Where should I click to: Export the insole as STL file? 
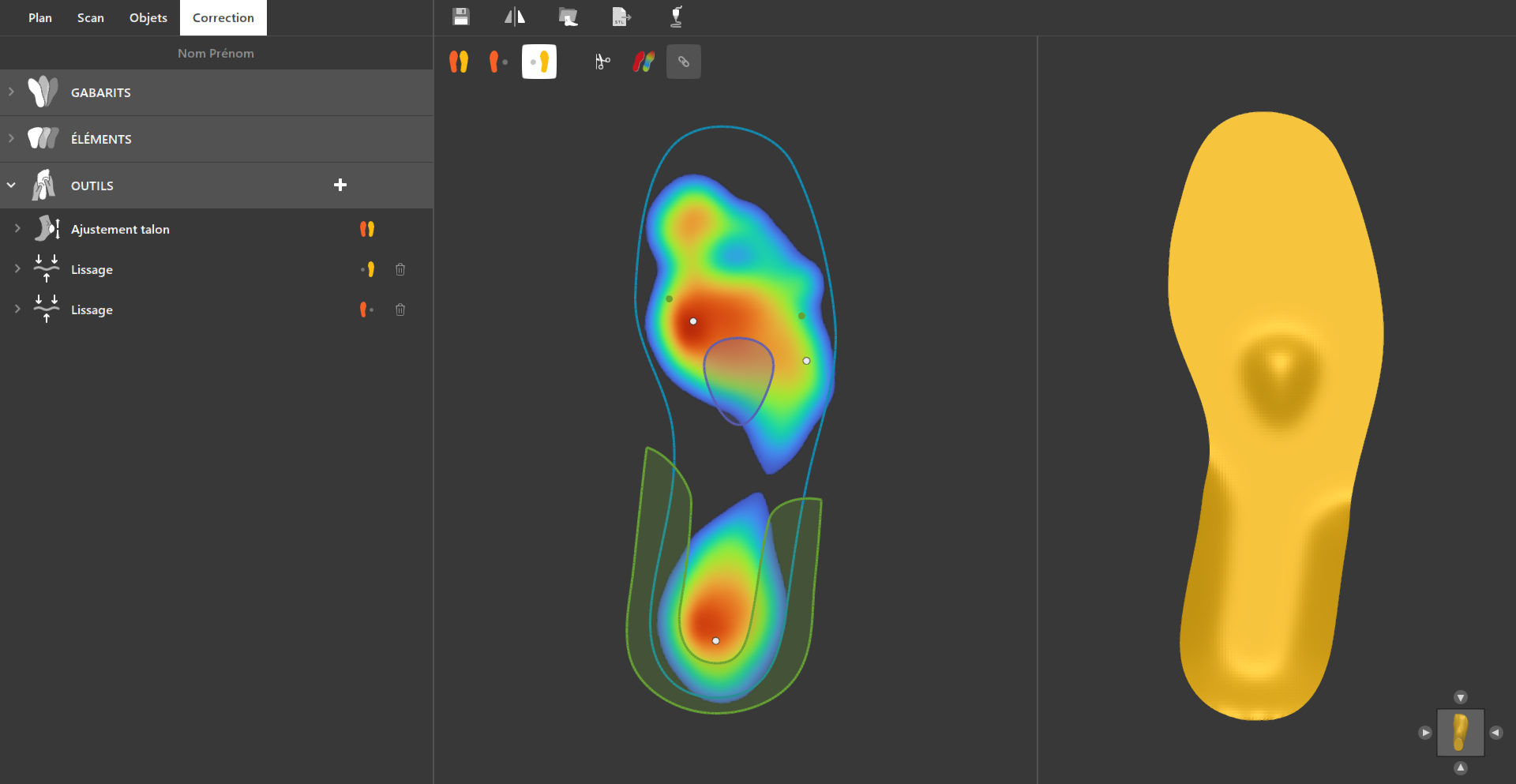tap(621, 17)
